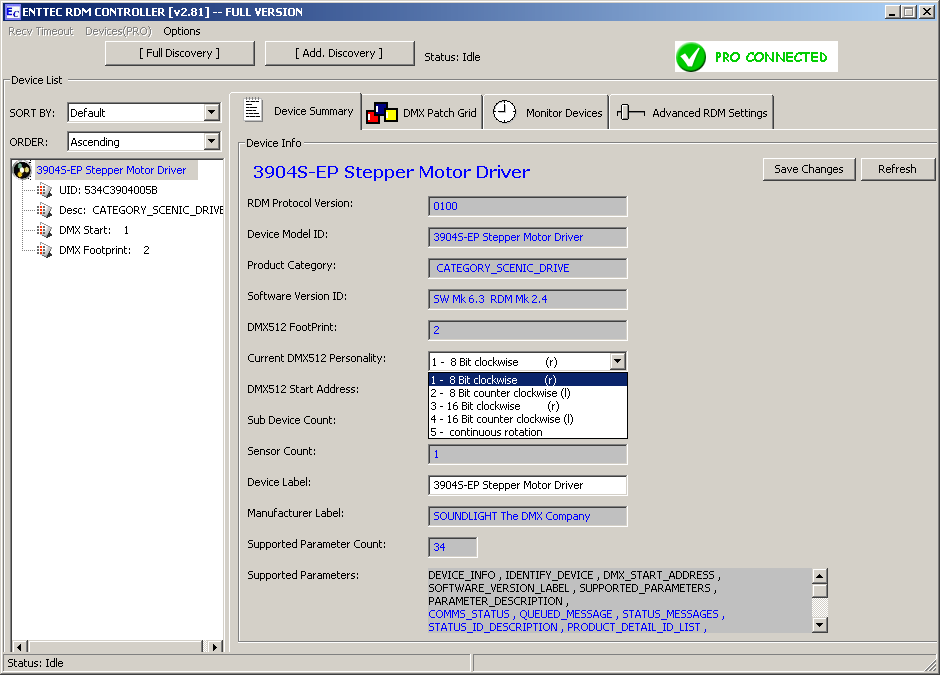Select 1 - 8 Bit clockwise (r) option
The height and width of the screenshot is (675, 940).
tap(528, 380)
